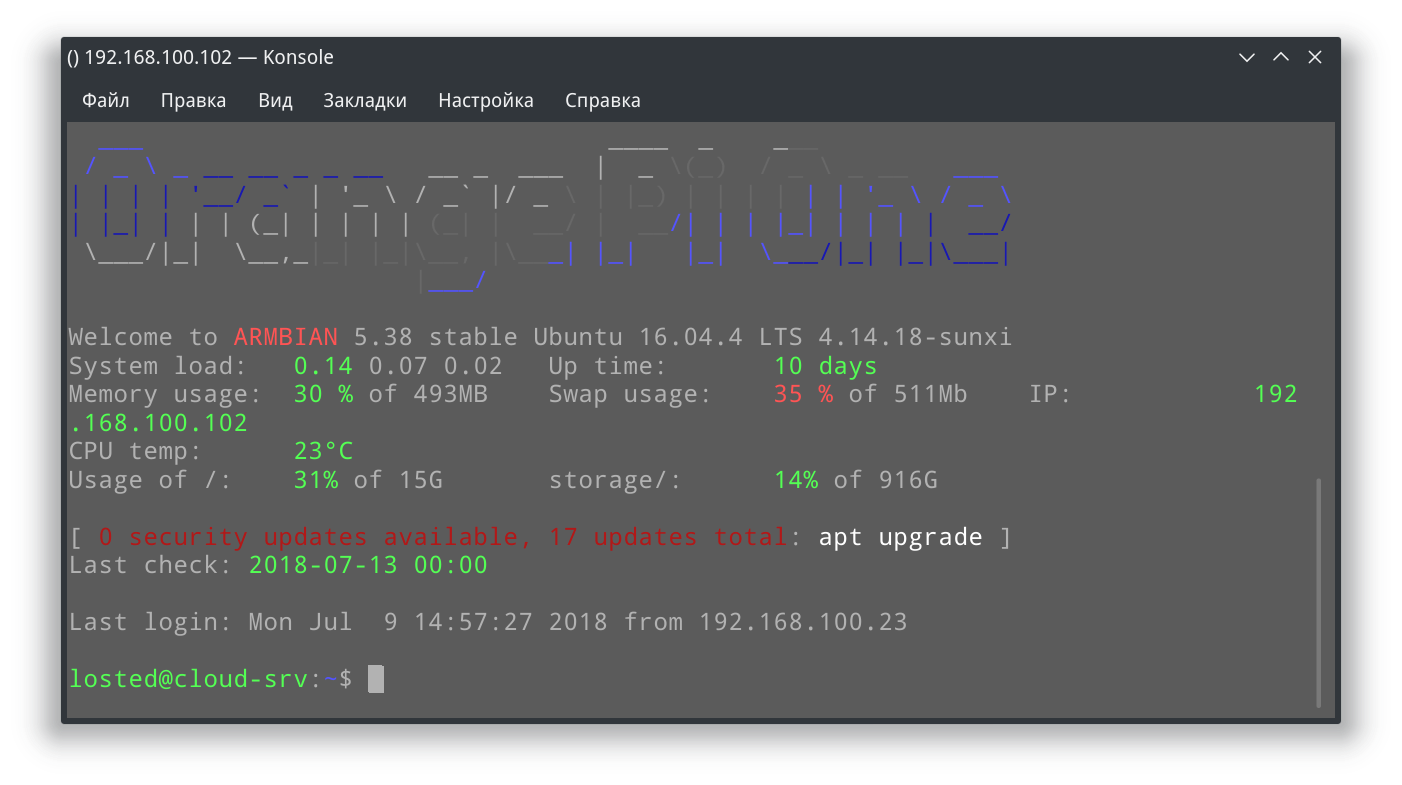Click the 'of 916G' storage size text
The width and height of the screenshot is (1402, 785).
(x=886, y=480)
